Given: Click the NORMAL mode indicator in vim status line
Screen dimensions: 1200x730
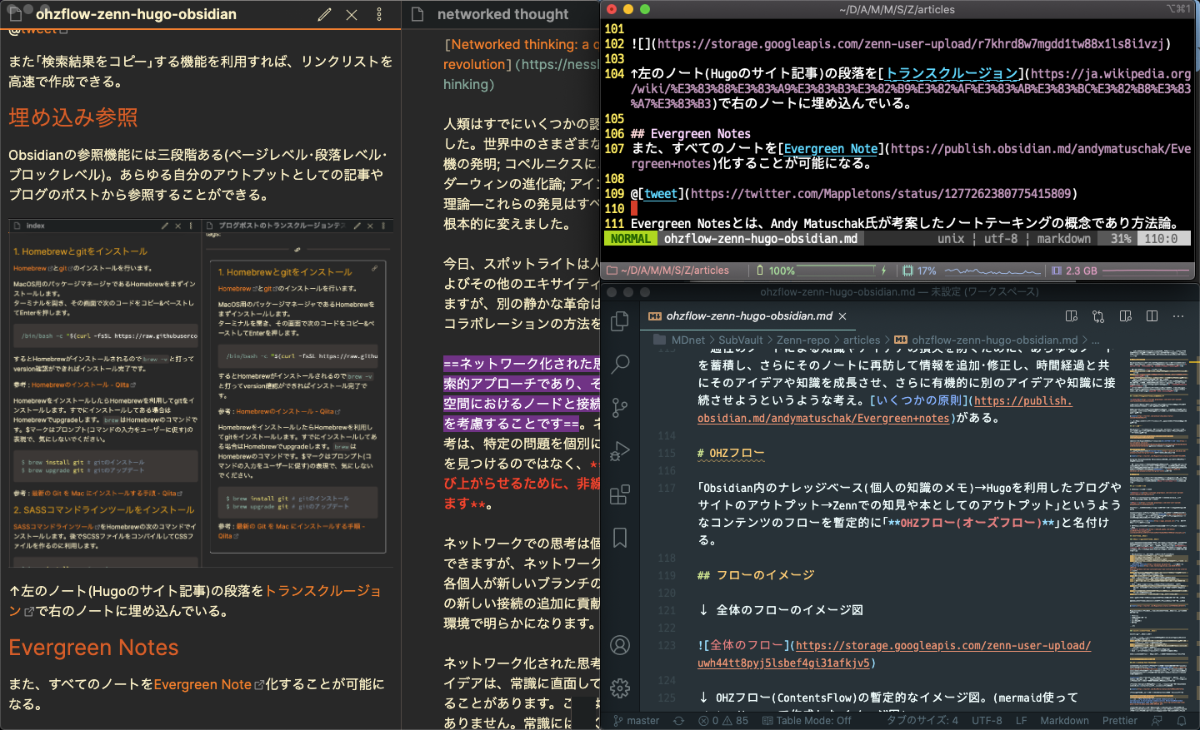Looking at the screenshot, I should click(629, 240).
